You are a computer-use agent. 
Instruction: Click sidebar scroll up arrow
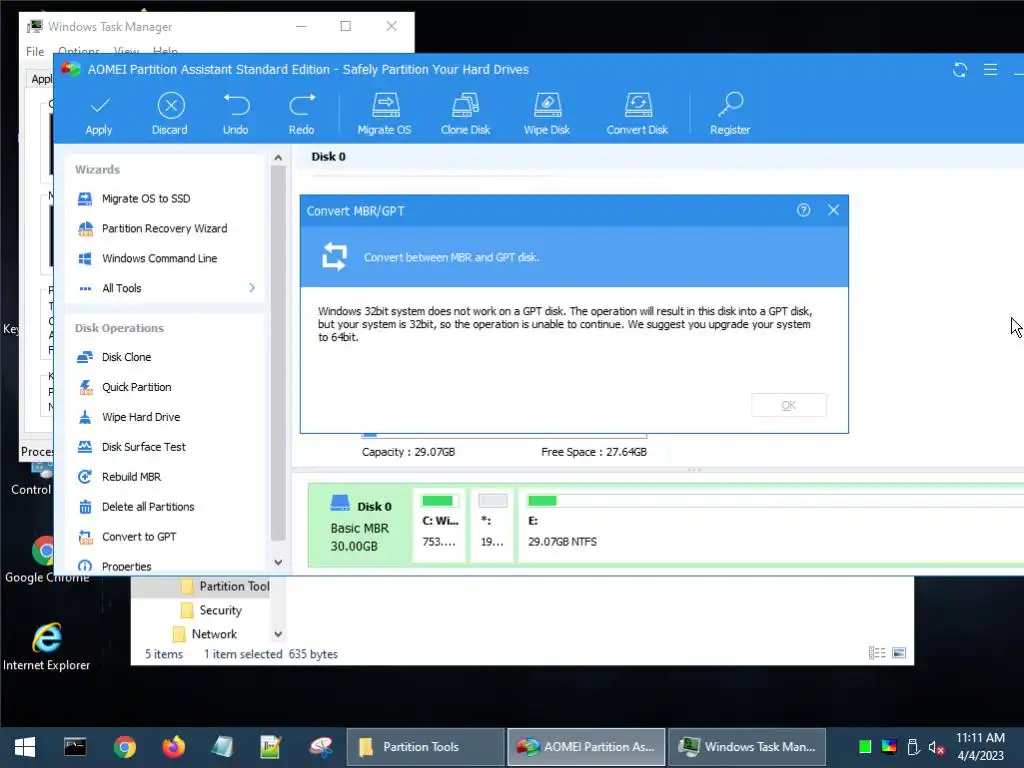pyautogui.click(x=278, y=158)
